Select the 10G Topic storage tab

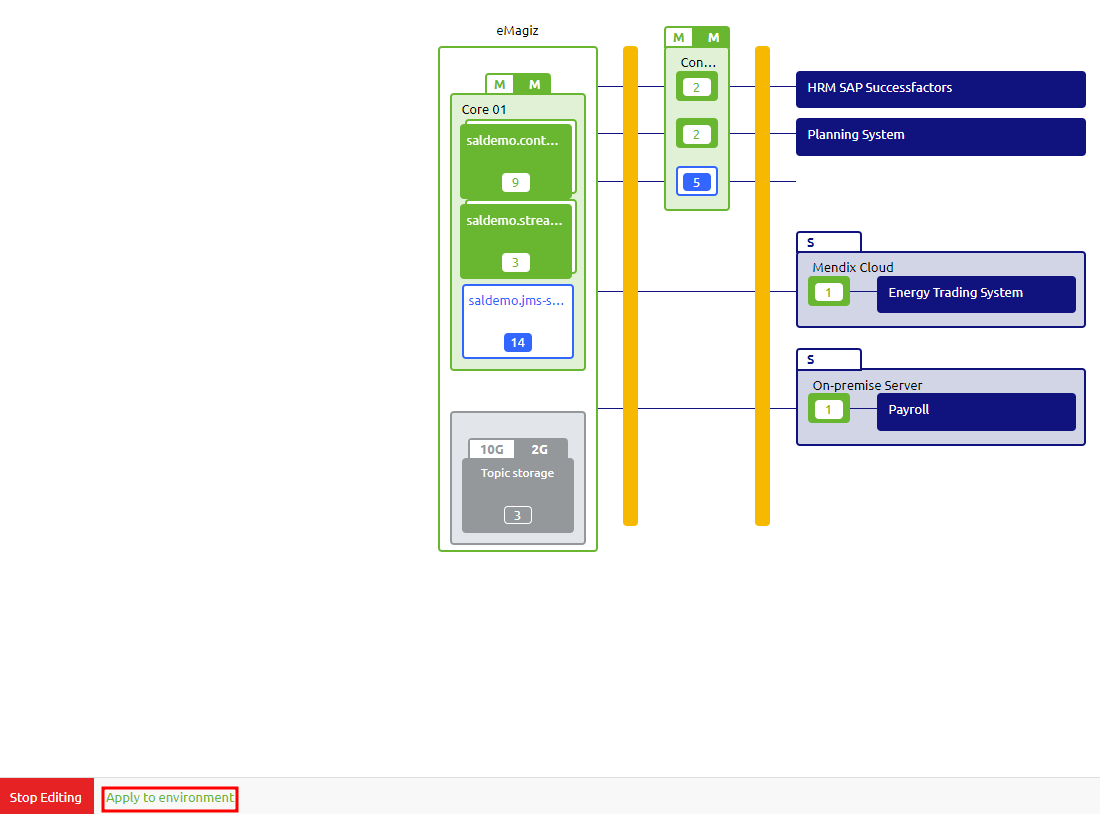(x=492, y=449)
